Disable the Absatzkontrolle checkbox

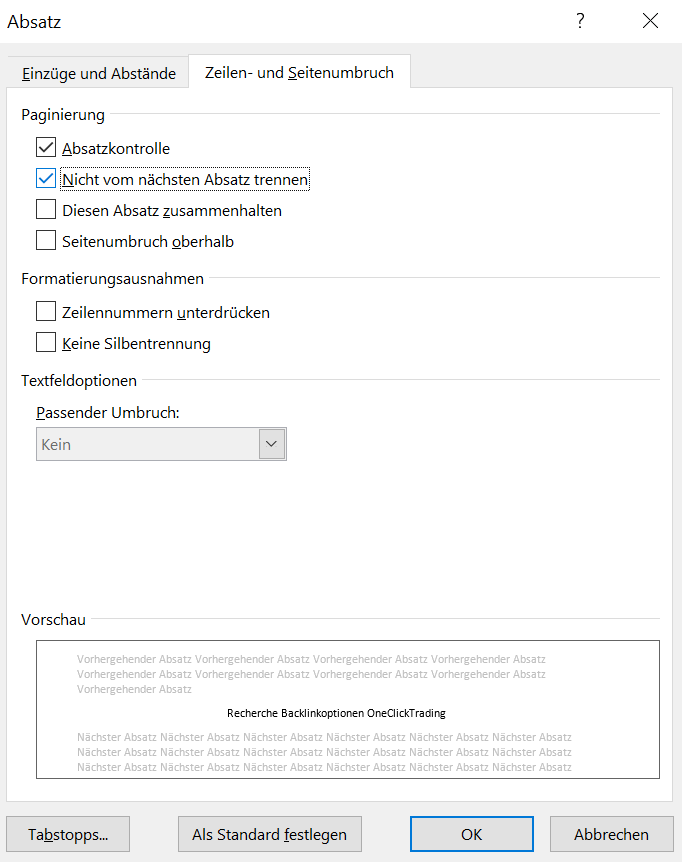point(46,148)
